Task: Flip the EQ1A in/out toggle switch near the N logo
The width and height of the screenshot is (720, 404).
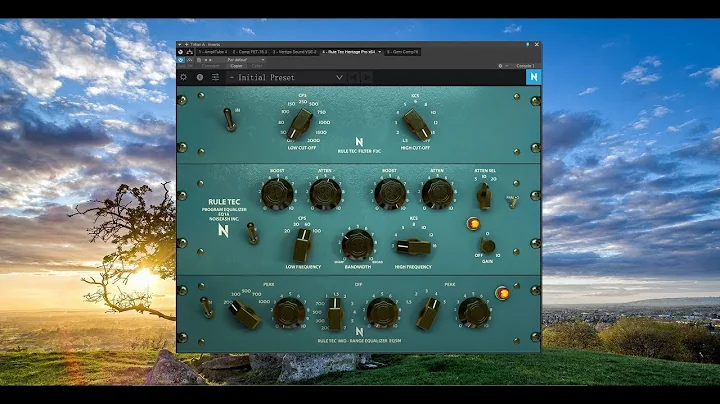Action: click(x=252, y=233)
